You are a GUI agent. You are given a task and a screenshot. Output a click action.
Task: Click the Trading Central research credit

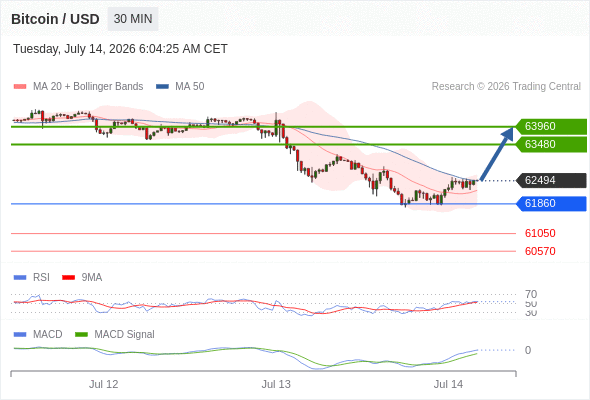click(x=506, y=87)
